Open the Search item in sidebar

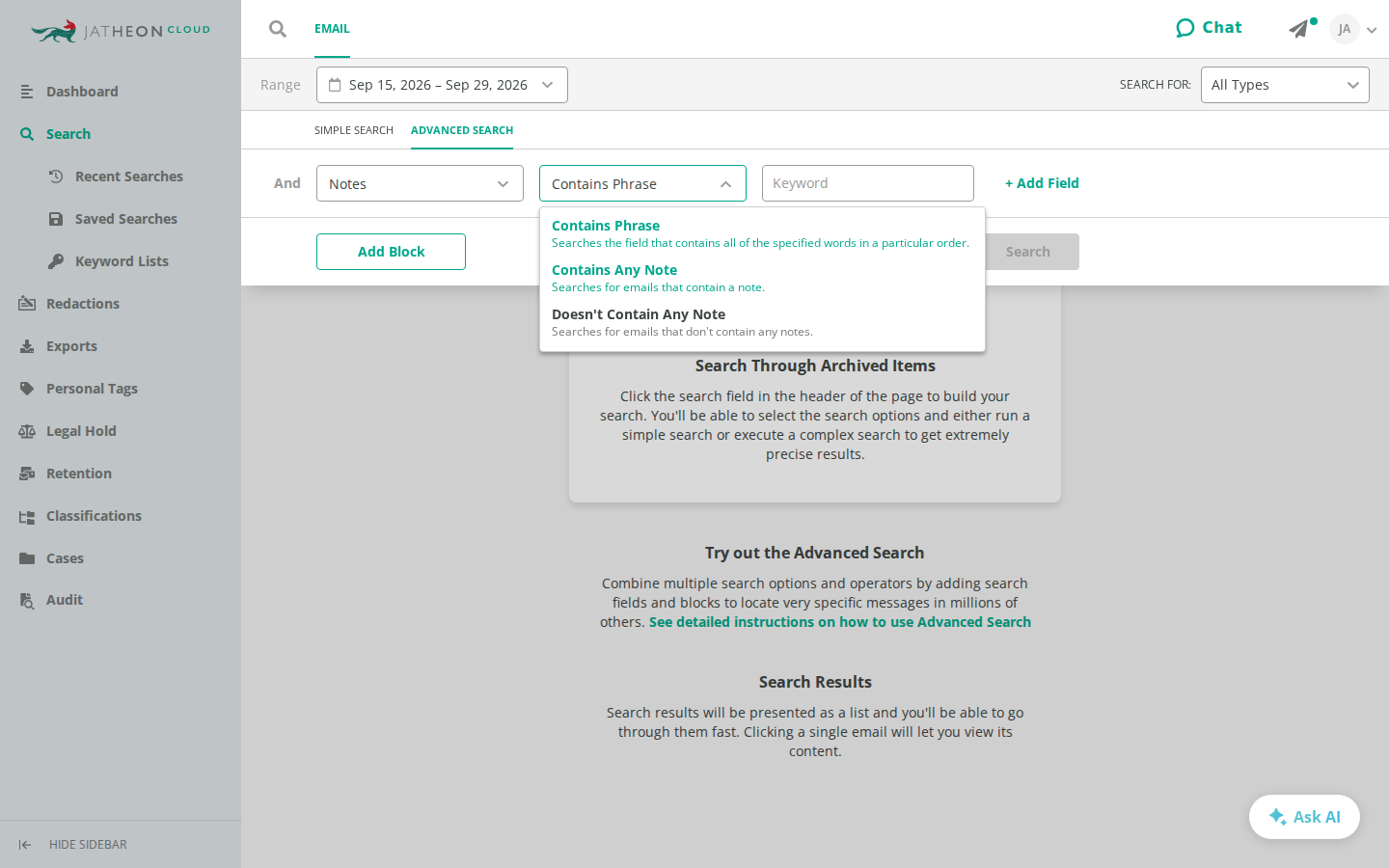(68, 134)
